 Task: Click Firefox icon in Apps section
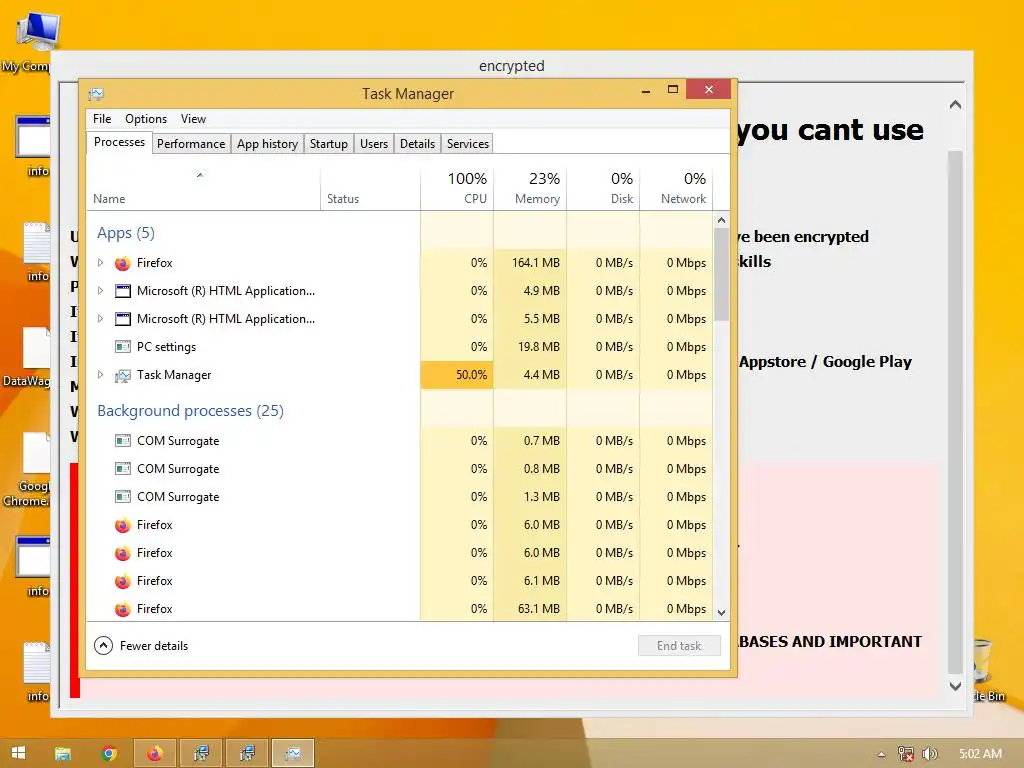[x=122, y=263]
